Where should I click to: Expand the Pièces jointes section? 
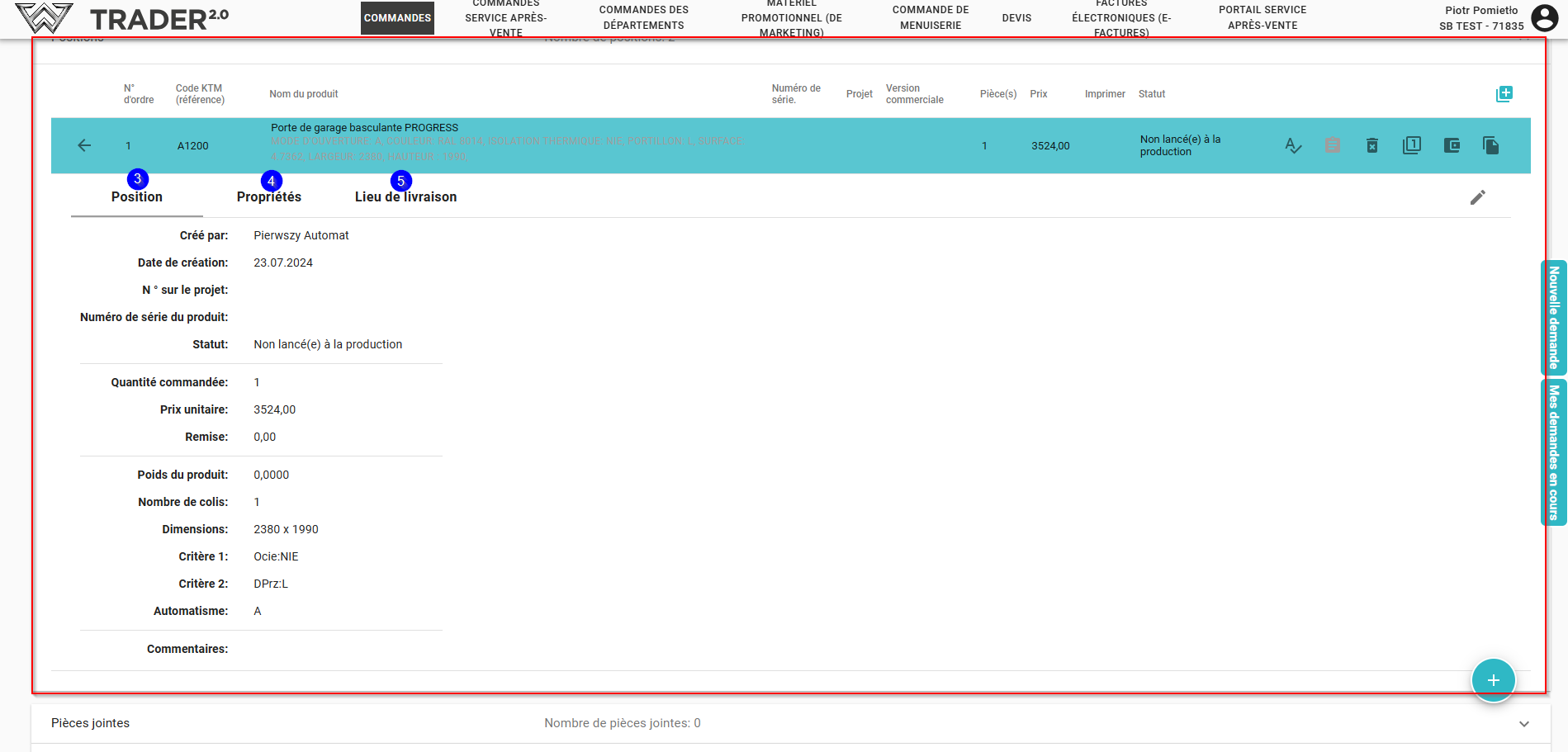click(1523, 724)
